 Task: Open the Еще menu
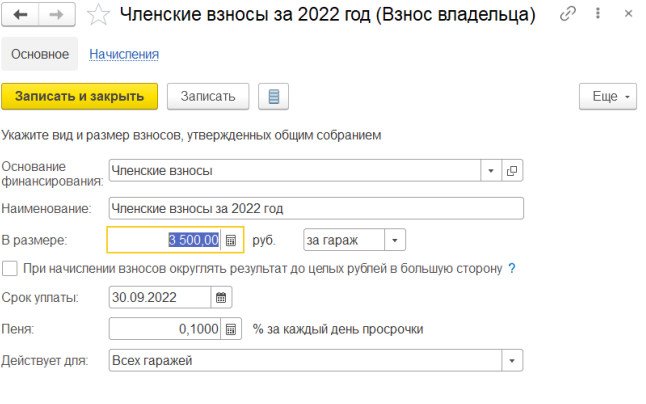(x=608, y=96)
